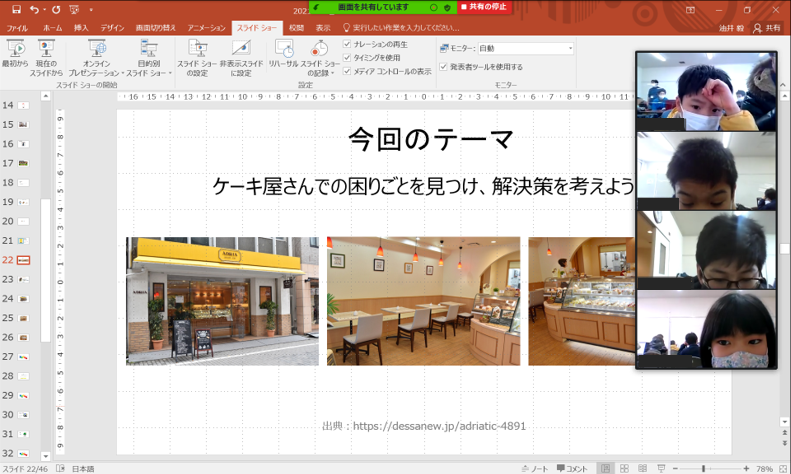Switch to Normal view icon in status bar
This screenshot has width=791, height=474.
[x=605, y=468]
